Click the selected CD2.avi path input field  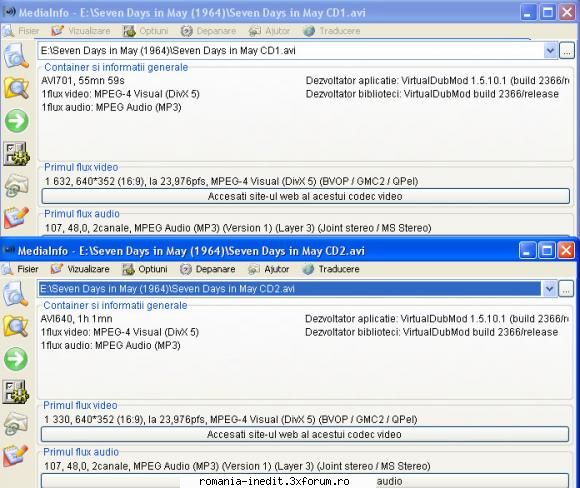(289, 289)
